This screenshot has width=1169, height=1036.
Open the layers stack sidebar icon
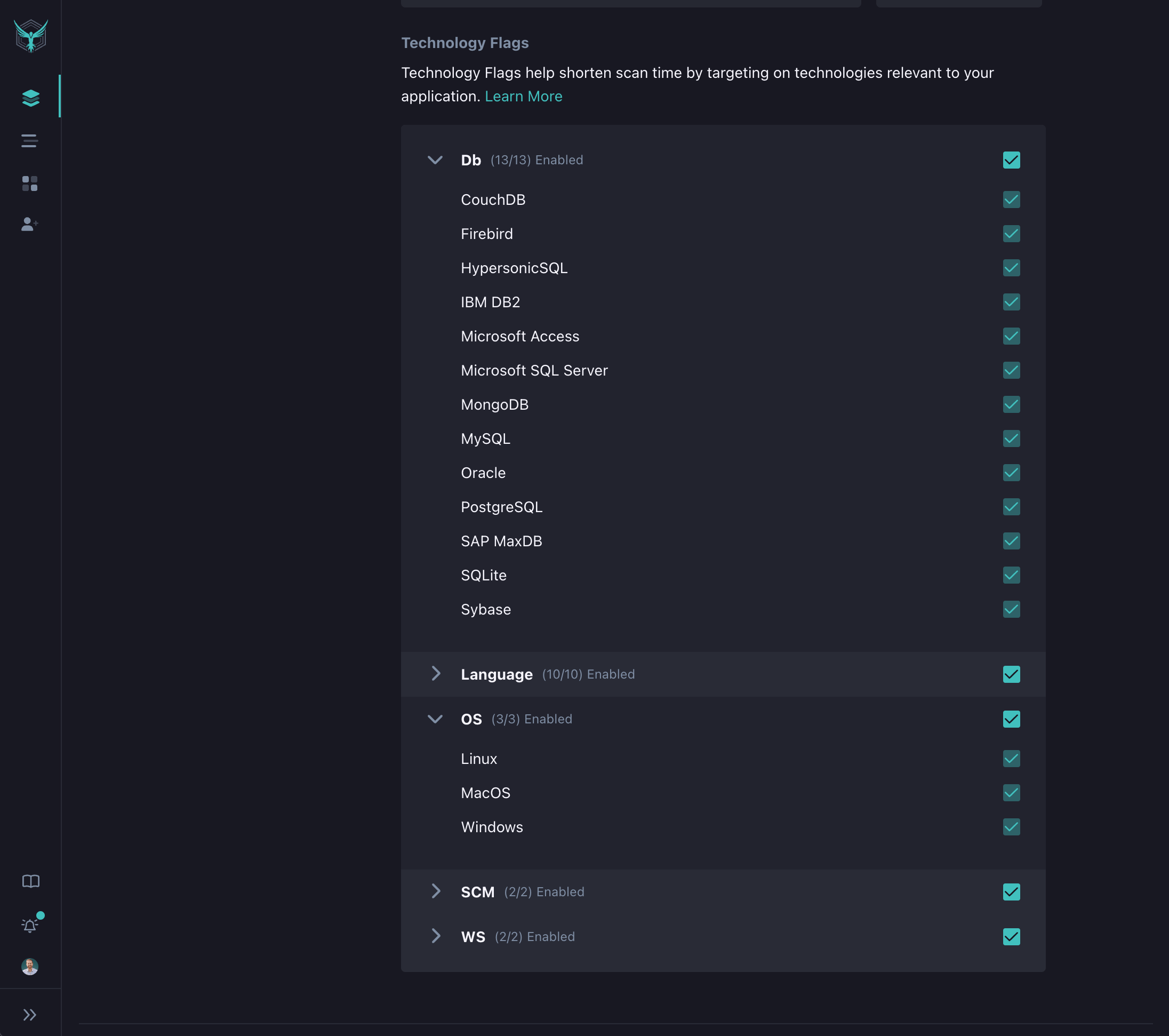pyautogui.click(x=30, y=98)
